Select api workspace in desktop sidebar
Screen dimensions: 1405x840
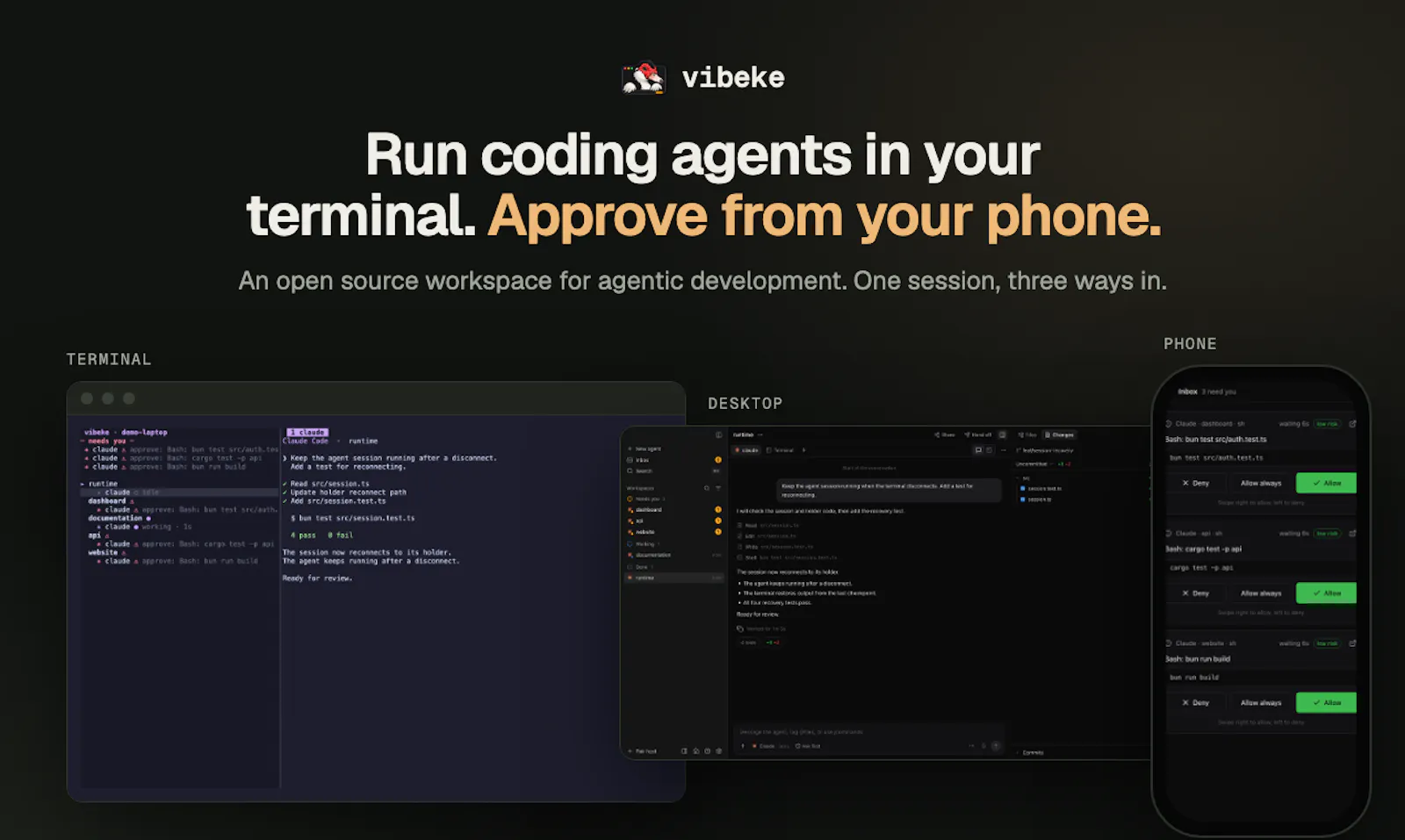(674, 521)
